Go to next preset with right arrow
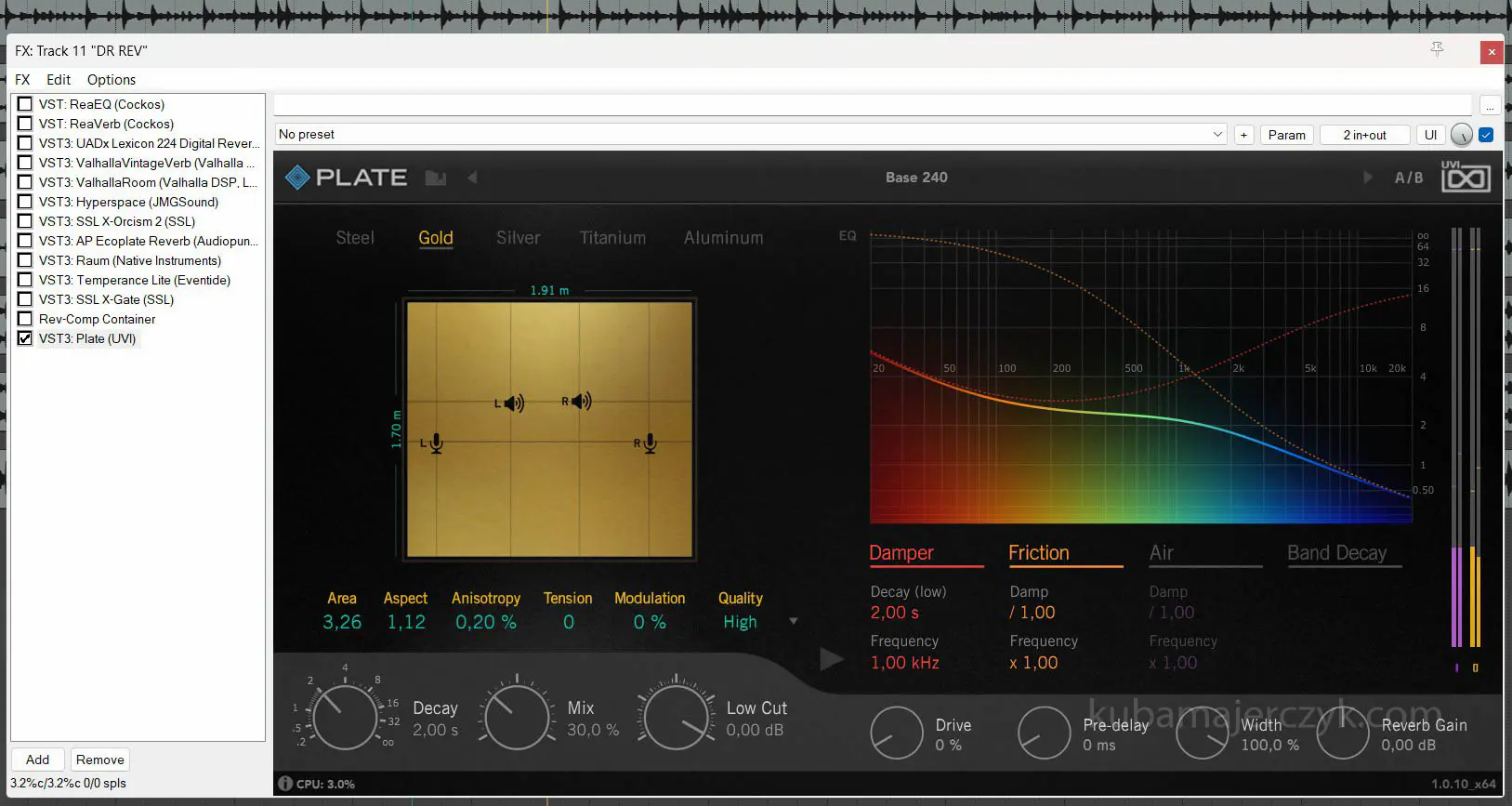Image resolution: width=1512 pixels, height=806 pixels. 1367,178
